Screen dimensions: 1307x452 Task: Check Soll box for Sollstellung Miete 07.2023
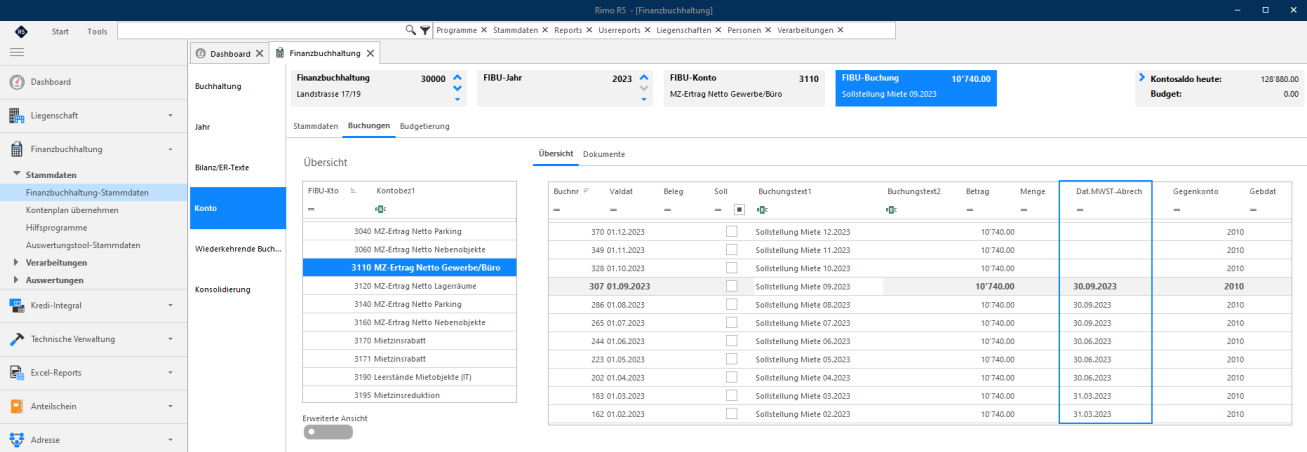pyautogui.click(x=732, y=322)
